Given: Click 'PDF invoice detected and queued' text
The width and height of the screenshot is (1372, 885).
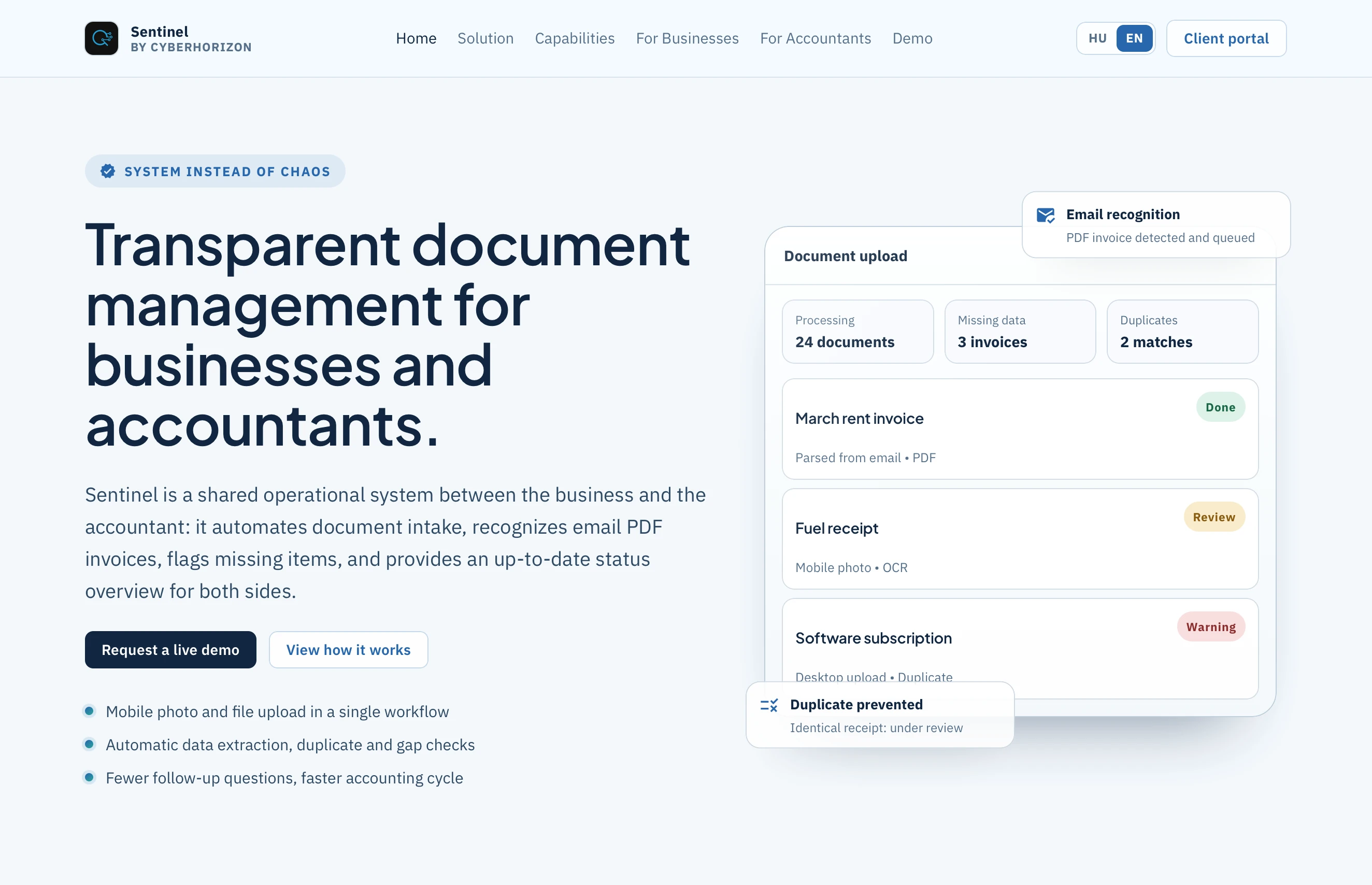Looking at the screenshot, I should click(x=1160, y=238).
